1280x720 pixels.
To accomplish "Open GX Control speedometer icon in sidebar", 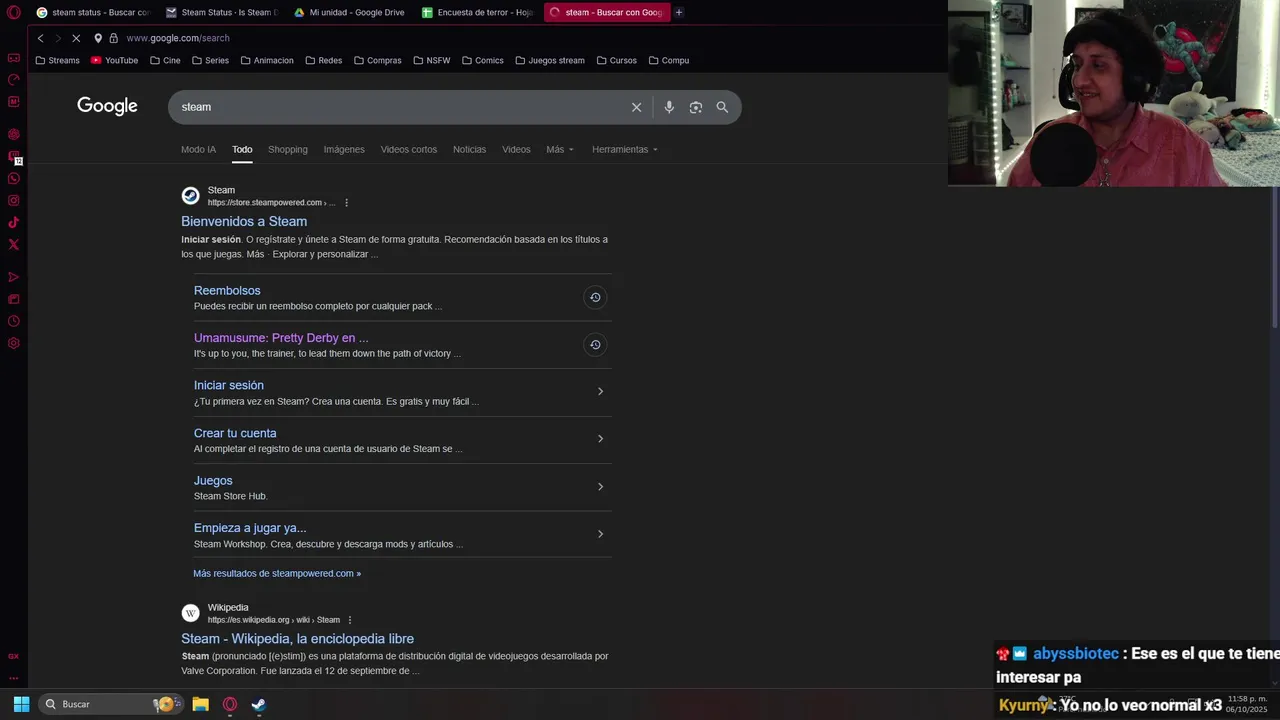I will [x=14, y=79].
